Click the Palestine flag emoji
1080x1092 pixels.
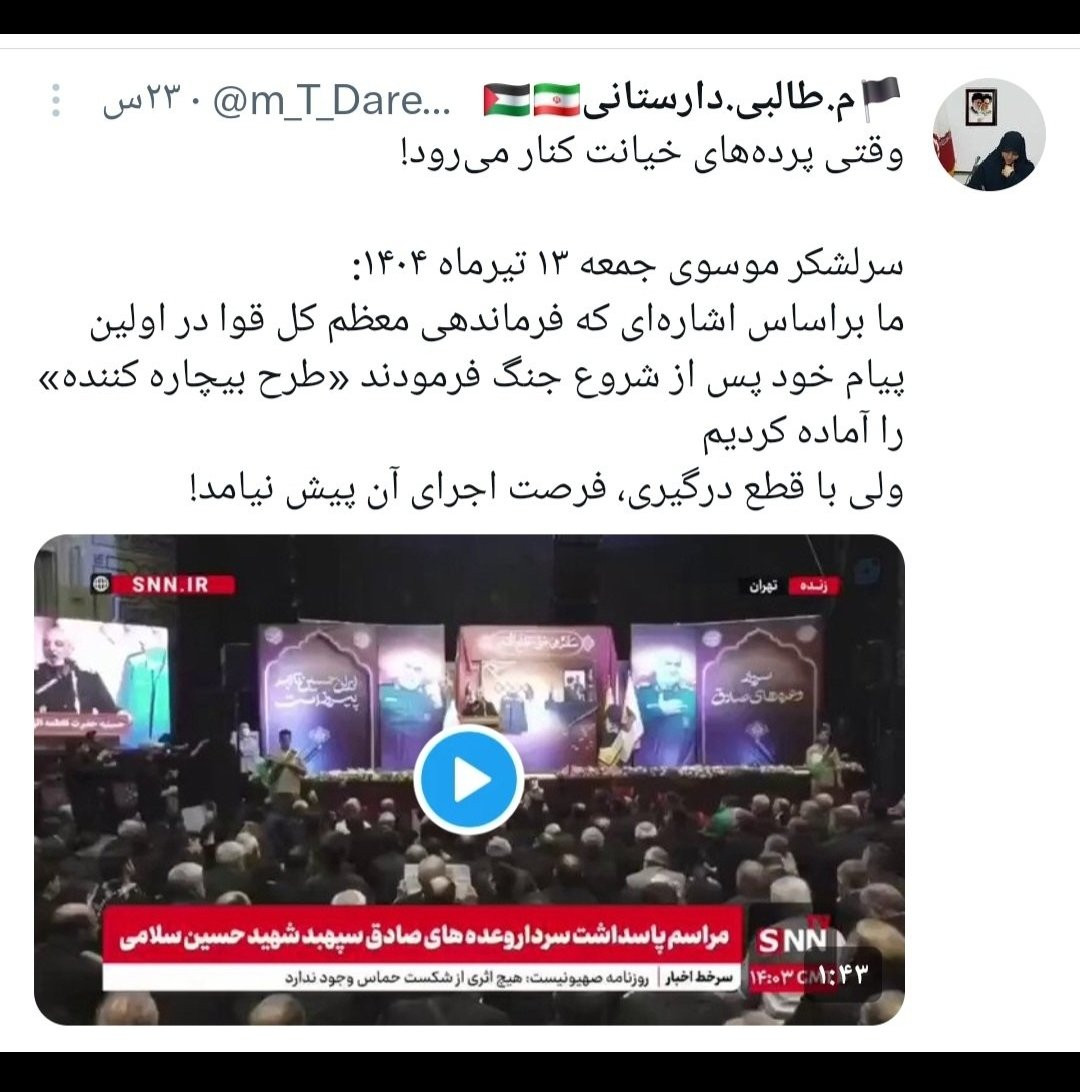point(507,101)
